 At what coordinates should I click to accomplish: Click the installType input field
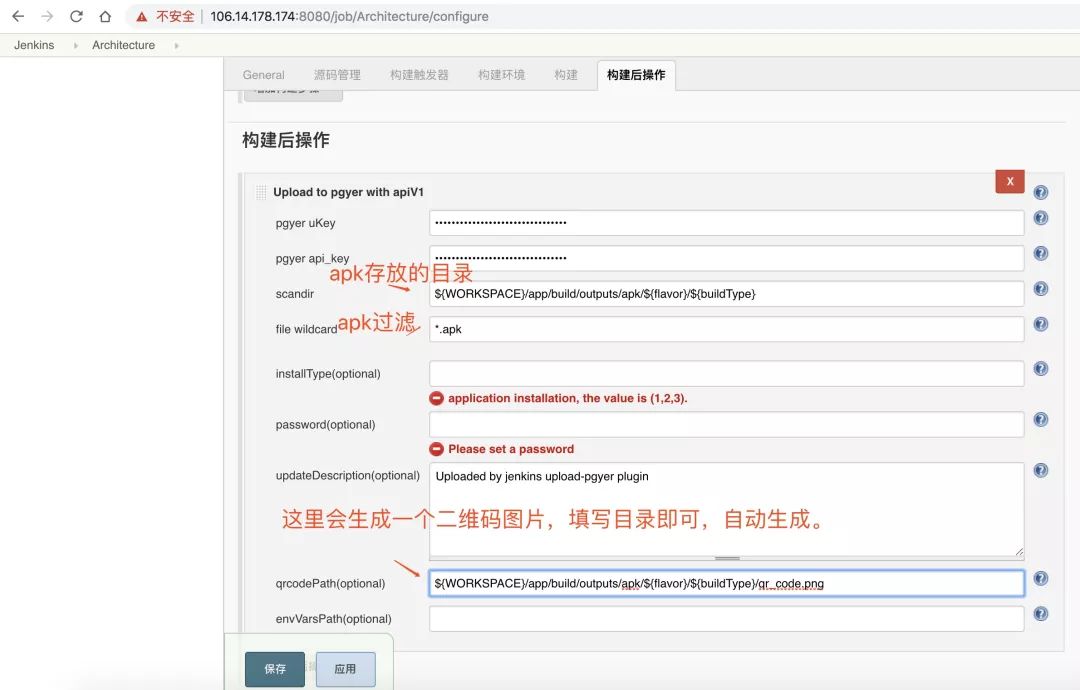[x=726, y=373]
